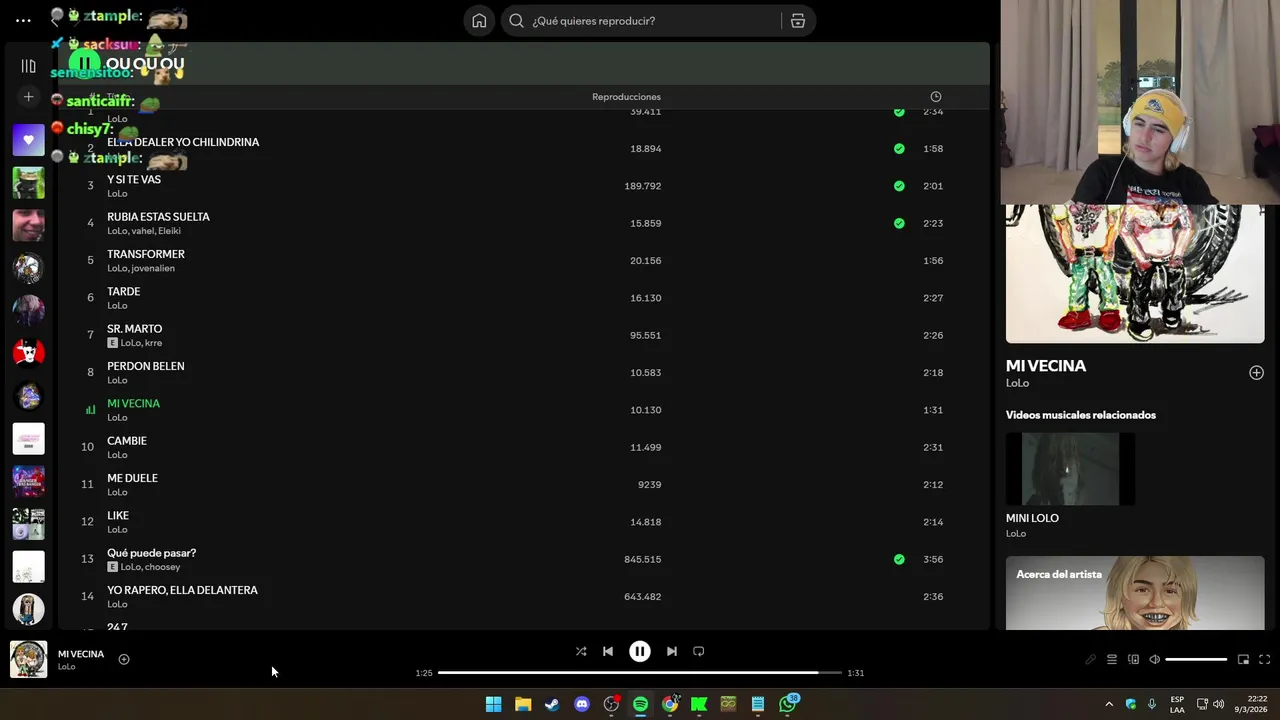Open the taskbar clock and date
The height and width of the screenshot is (720, 1280).
pyautogui.click(x=1250, y=704)
